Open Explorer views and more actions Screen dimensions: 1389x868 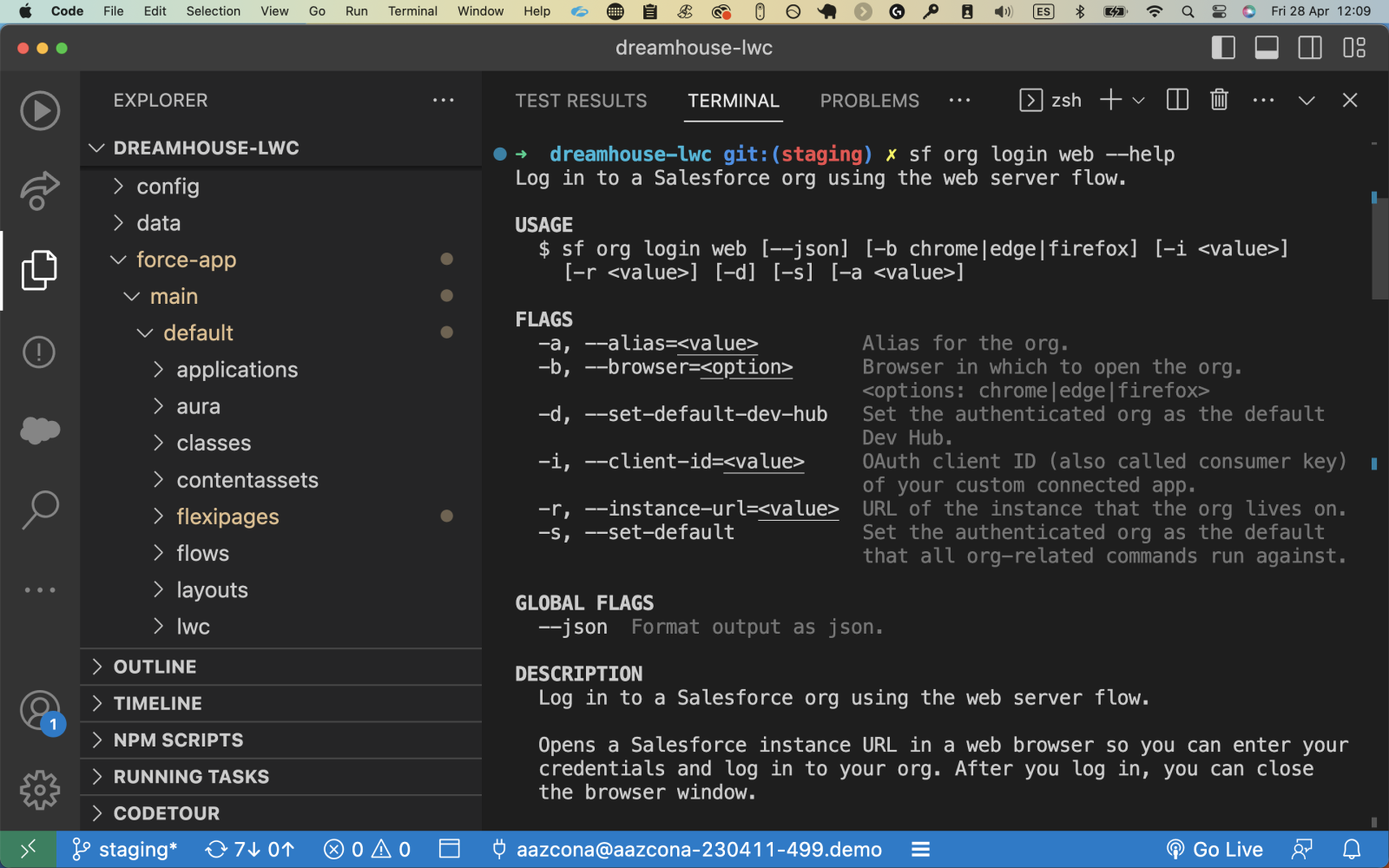coord(444,101)
